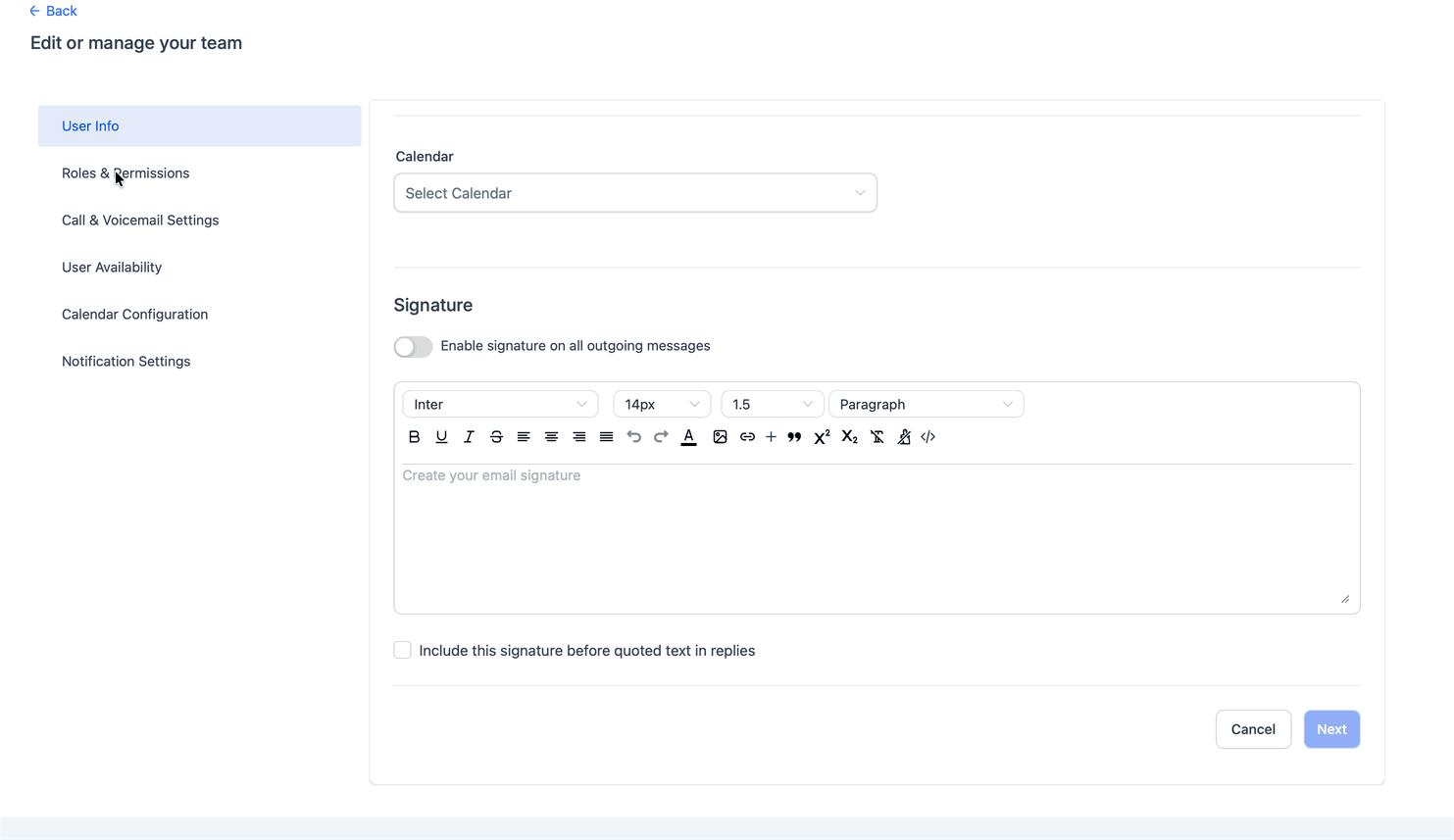The height and width of the screenshot is (840, 1454).
Task: Check include signature before quoted text
Action: [x=402, y=650]
